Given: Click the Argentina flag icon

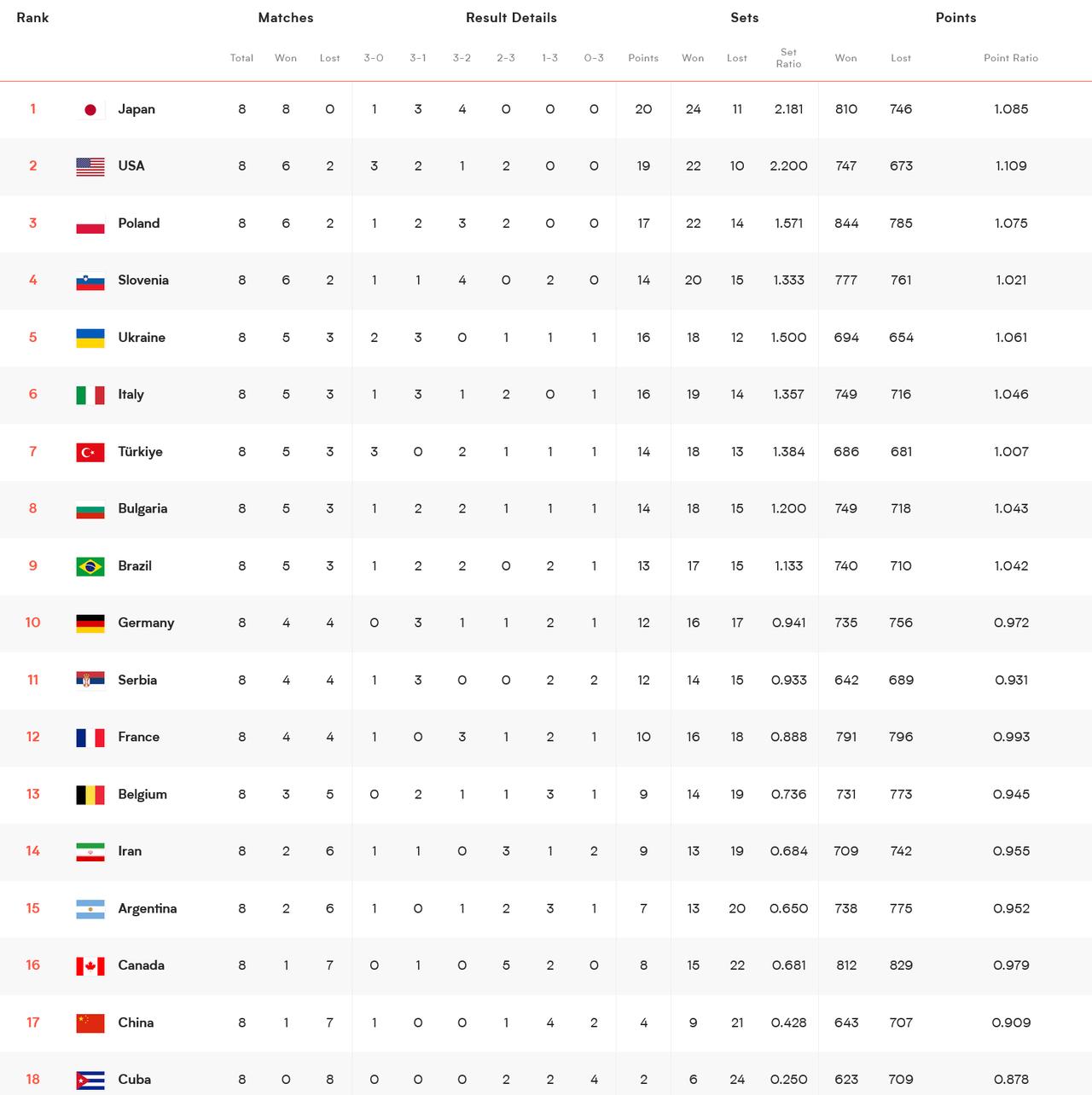Looking at the screenshot, I should coord(90,908).
